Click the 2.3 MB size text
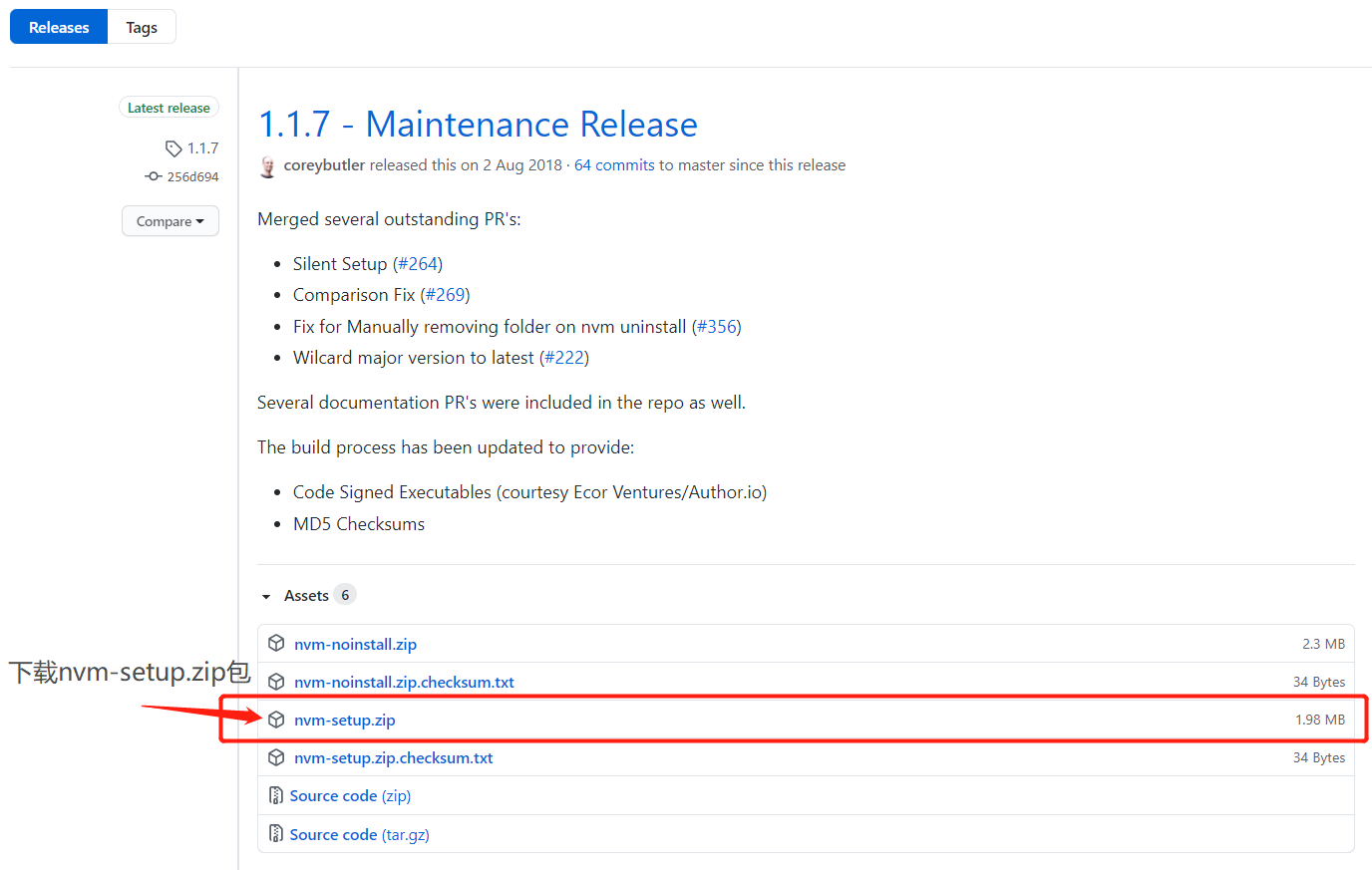 coord(1323,644)
